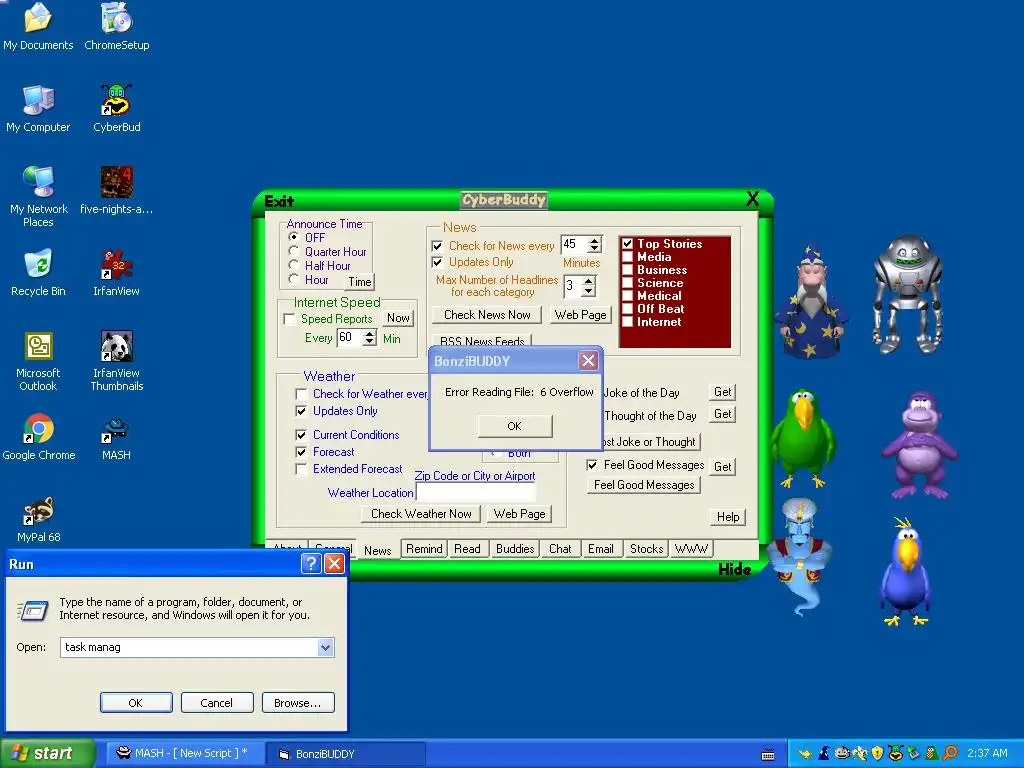
Task: Click the wizard hat tray icon
Action: (824, 754)
